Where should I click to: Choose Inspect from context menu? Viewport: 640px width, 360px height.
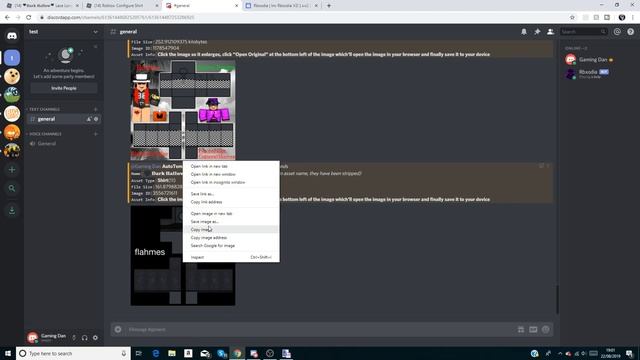[231, 257]
